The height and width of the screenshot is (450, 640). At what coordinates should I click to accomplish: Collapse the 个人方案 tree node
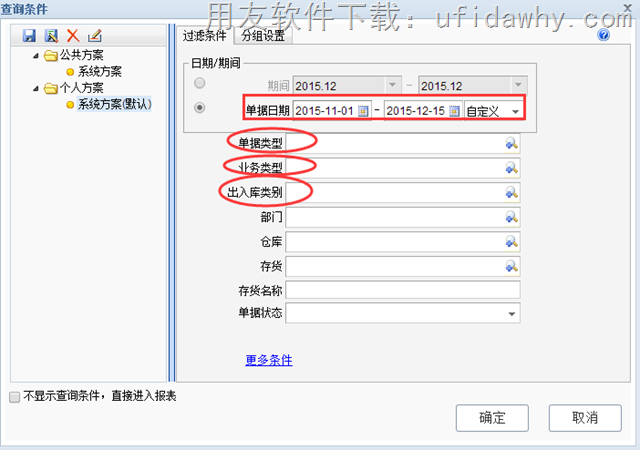click(36, 88)
